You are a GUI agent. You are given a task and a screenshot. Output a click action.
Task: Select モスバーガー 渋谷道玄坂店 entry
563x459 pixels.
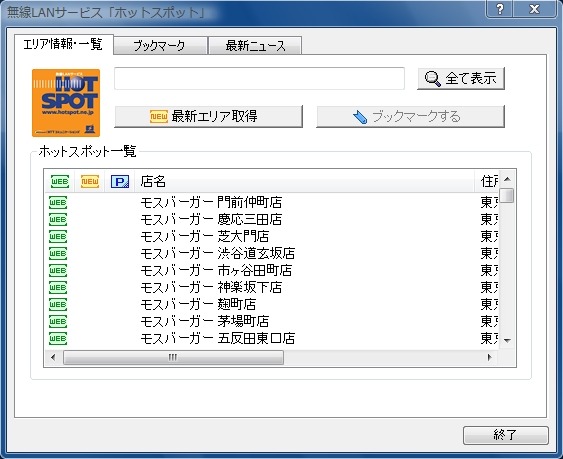[x=218, y=254]
